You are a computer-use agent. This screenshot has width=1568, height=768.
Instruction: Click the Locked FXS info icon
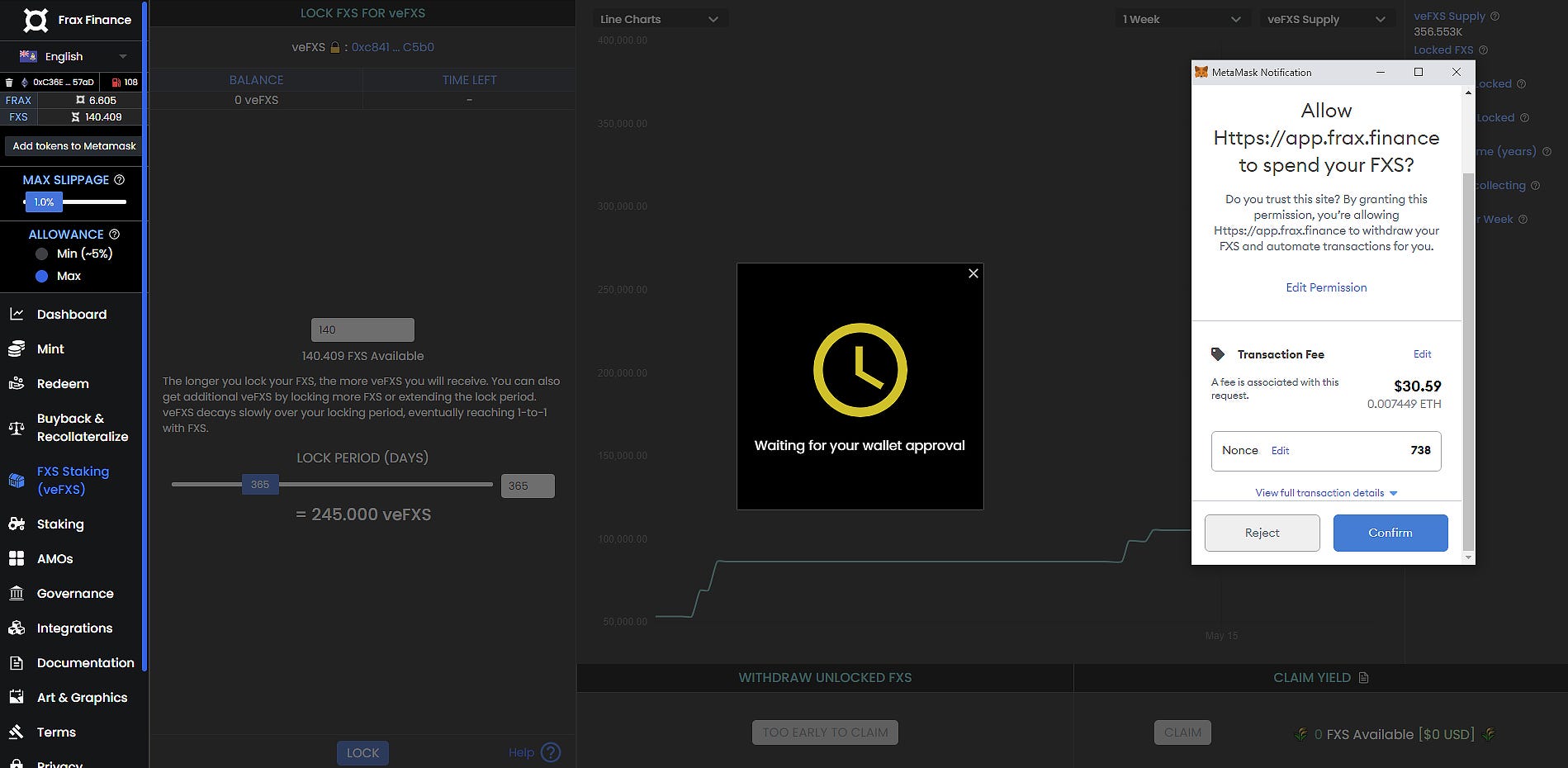point(1483,50)
